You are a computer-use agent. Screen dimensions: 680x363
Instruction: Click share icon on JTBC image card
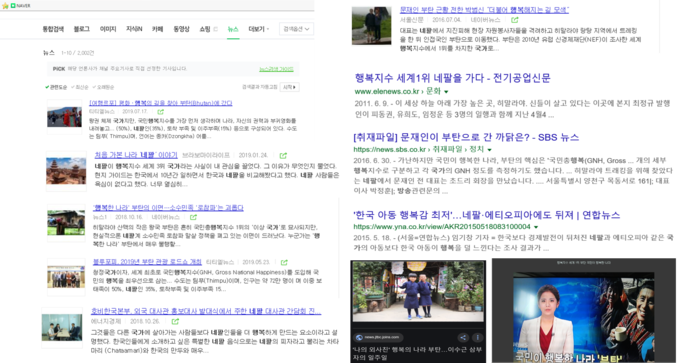tap(463, 337)
